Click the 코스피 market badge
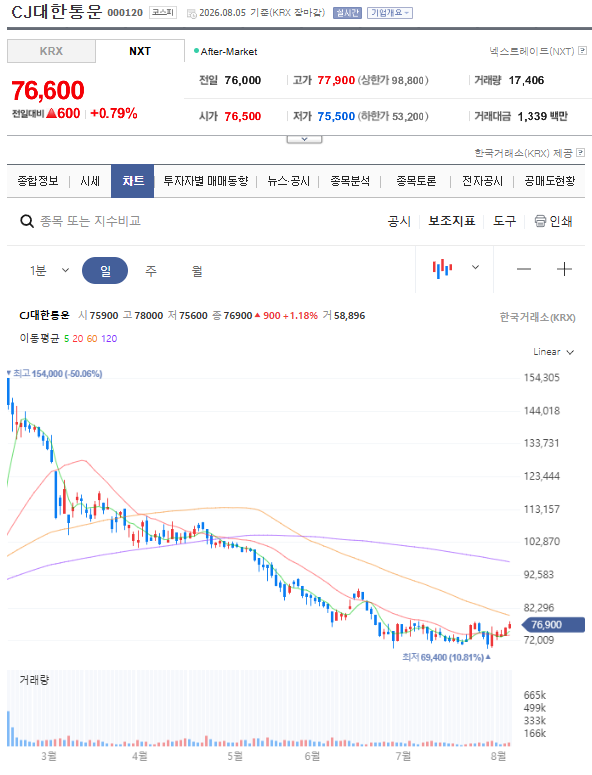592x775 pixels. pyautogui.click(x=163, y=12)
